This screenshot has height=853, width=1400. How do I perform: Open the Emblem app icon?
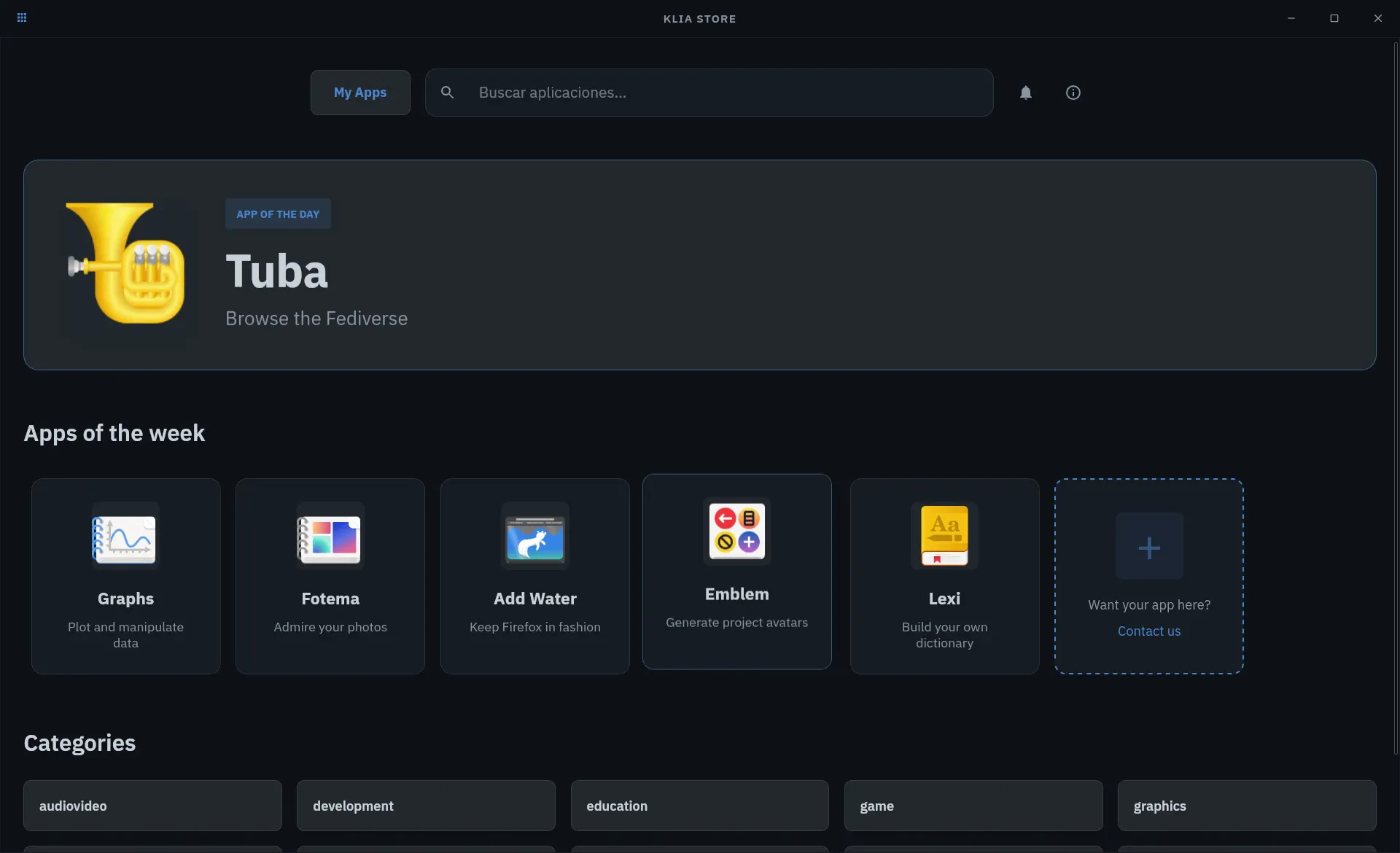coord(737,531)
